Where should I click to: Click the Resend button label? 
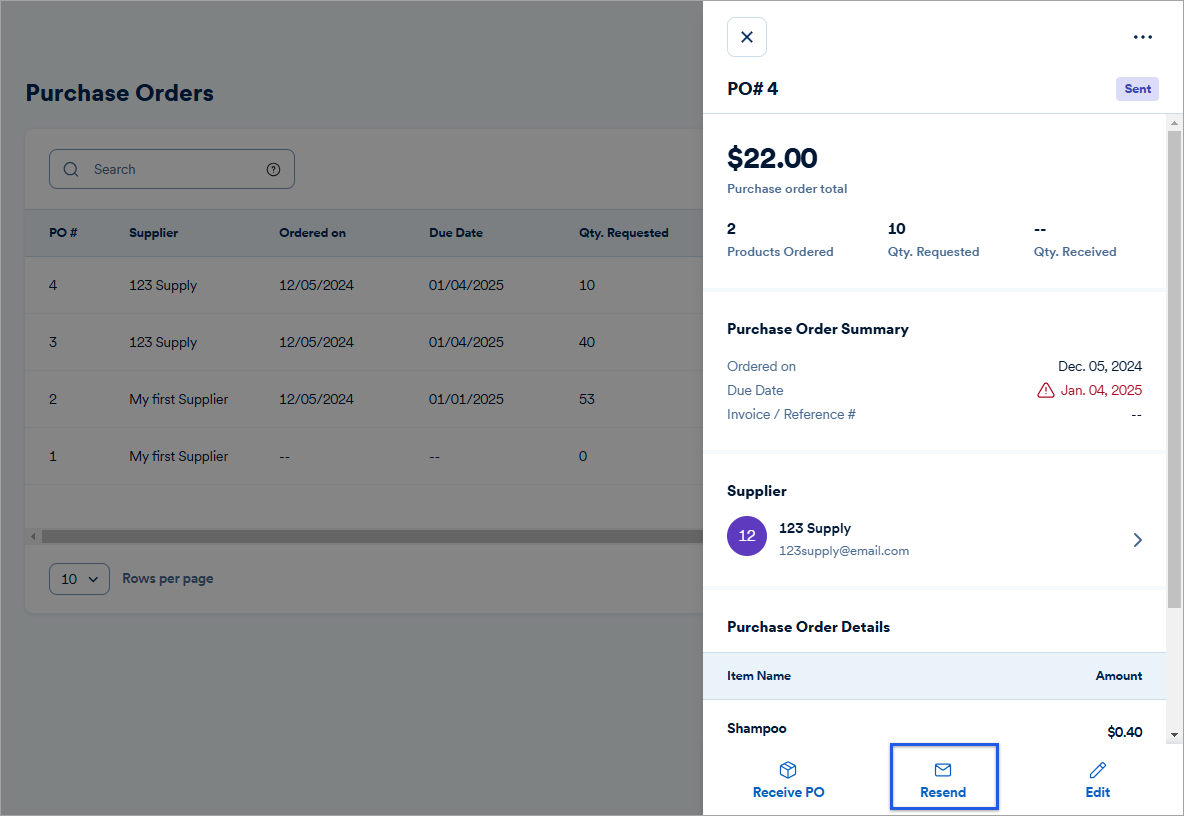point(943,793)
